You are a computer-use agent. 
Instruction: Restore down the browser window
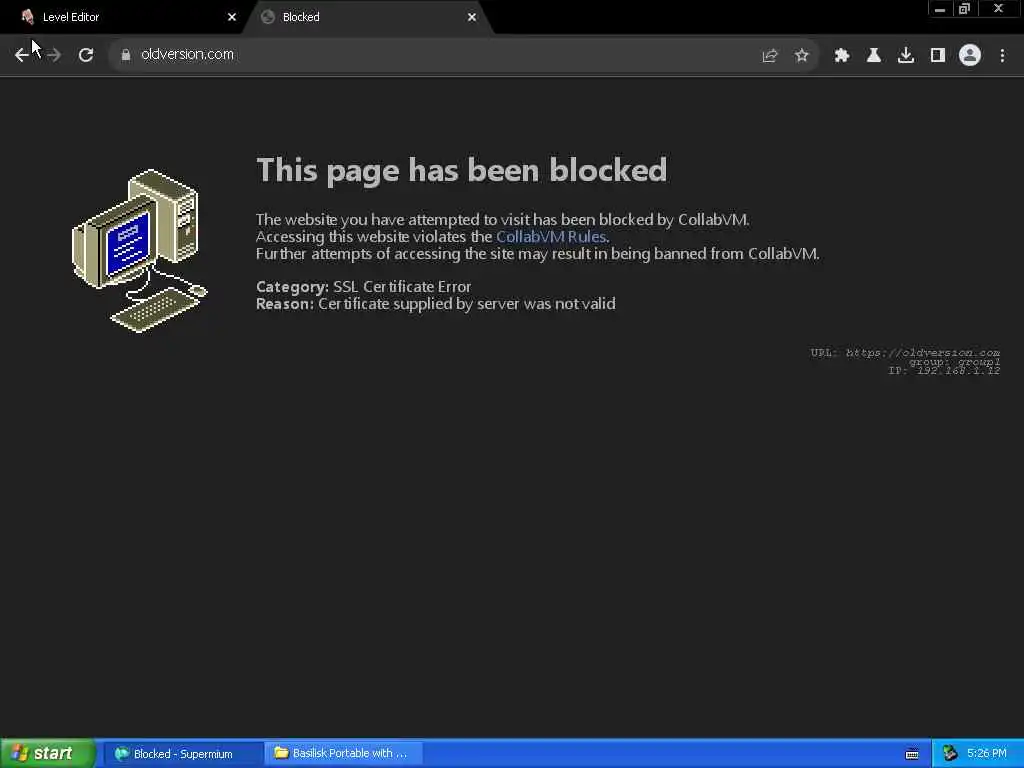965,9
